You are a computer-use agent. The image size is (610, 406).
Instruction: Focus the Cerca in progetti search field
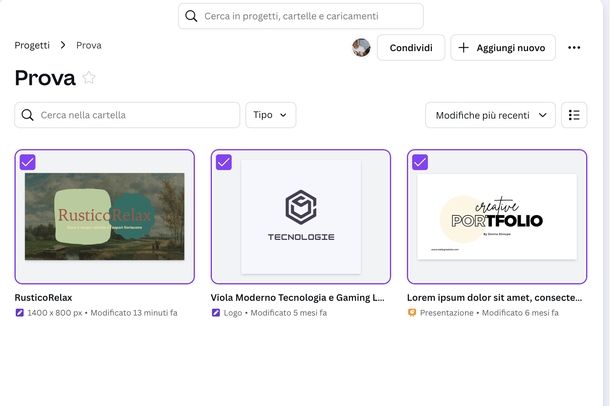(x=301, y=16)
